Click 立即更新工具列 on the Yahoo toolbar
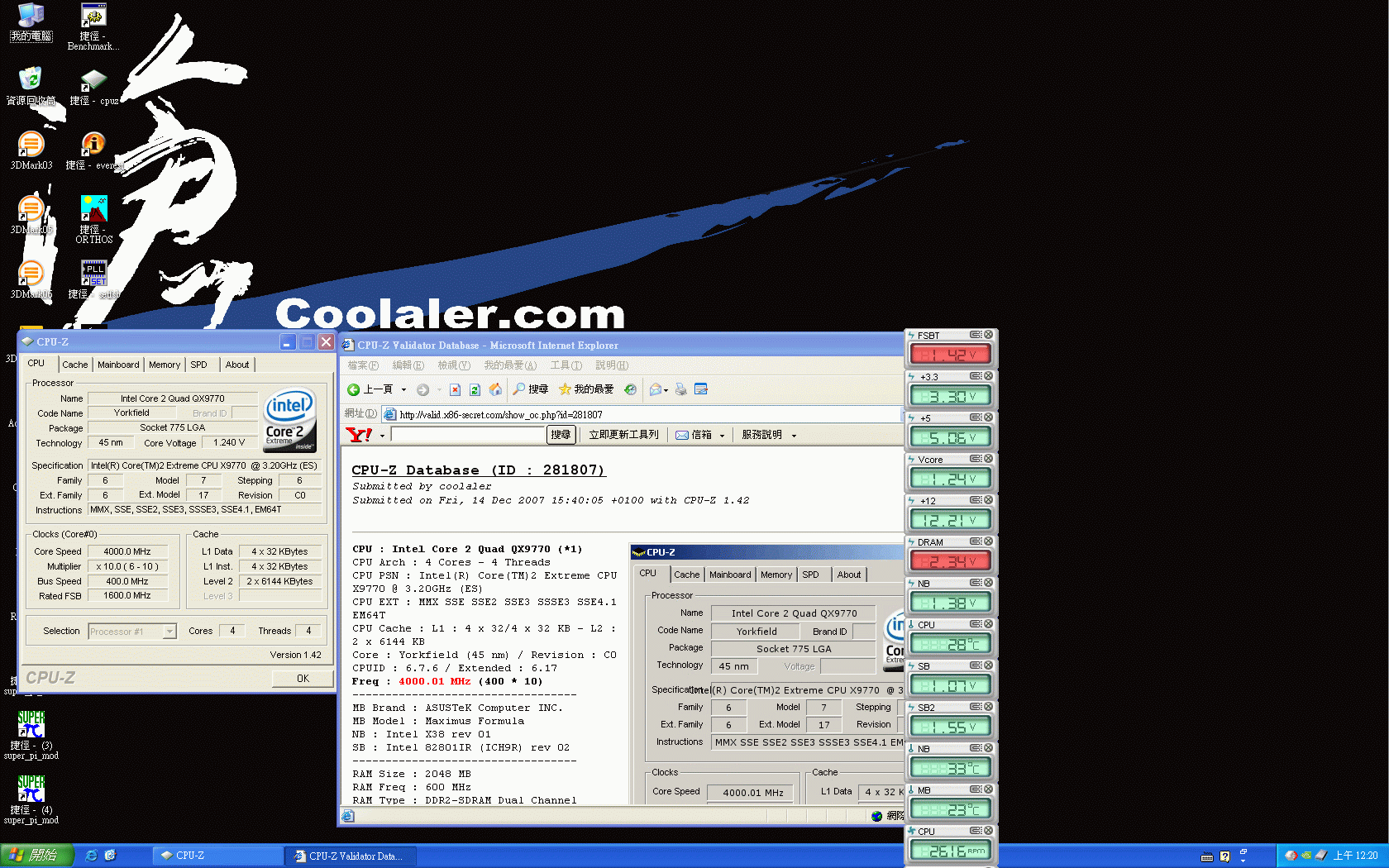1389x868 pixels. [623, 435]
